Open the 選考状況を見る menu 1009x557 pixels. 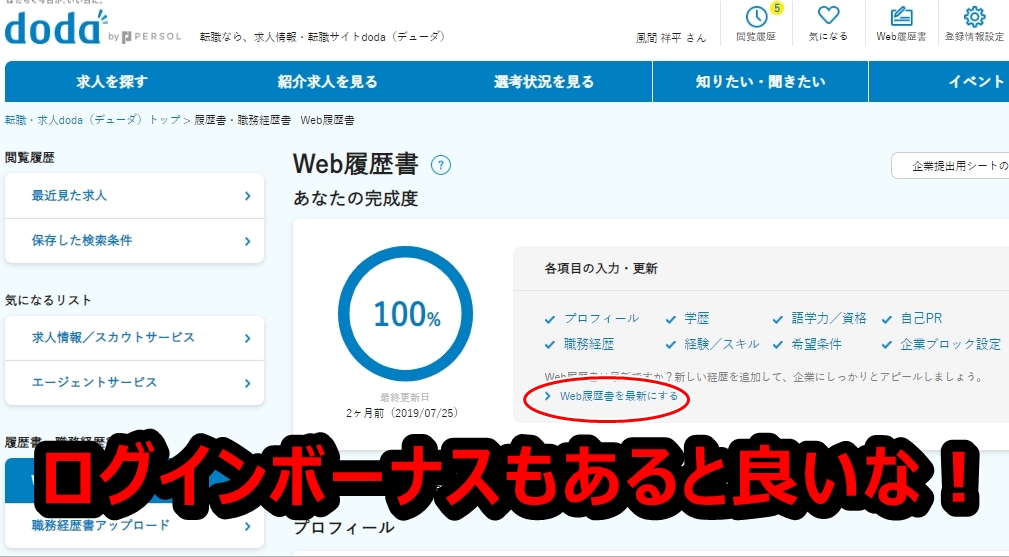tap(544, 82)
